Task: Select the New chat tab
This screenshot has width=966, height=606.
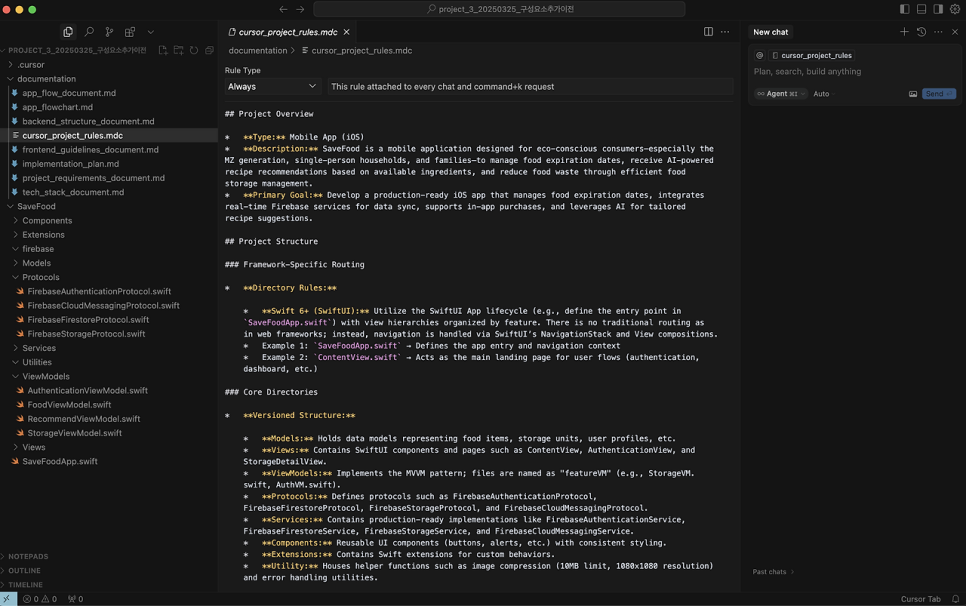Action: [770, 32]
